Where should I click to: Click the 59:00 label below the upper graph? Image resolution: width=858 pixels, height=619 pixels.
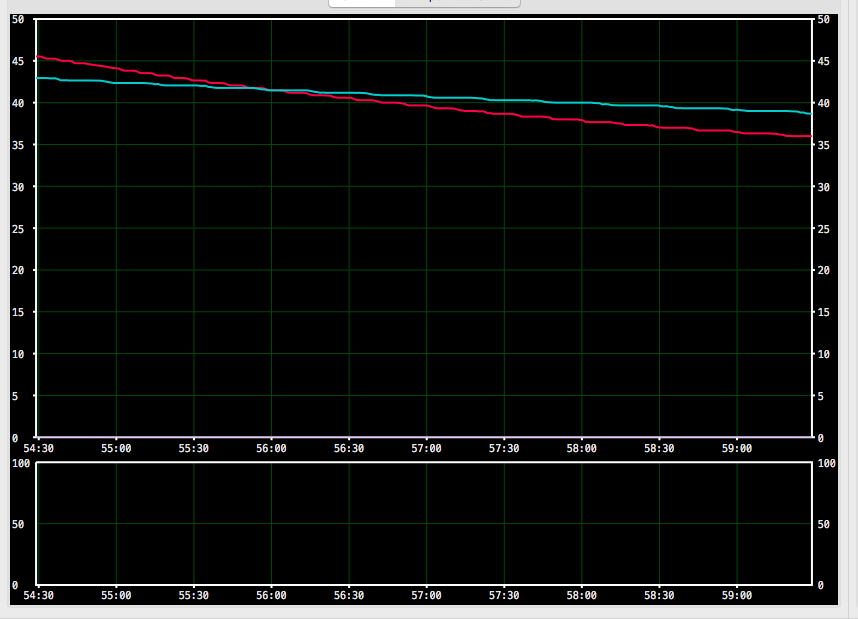point(736,449)
